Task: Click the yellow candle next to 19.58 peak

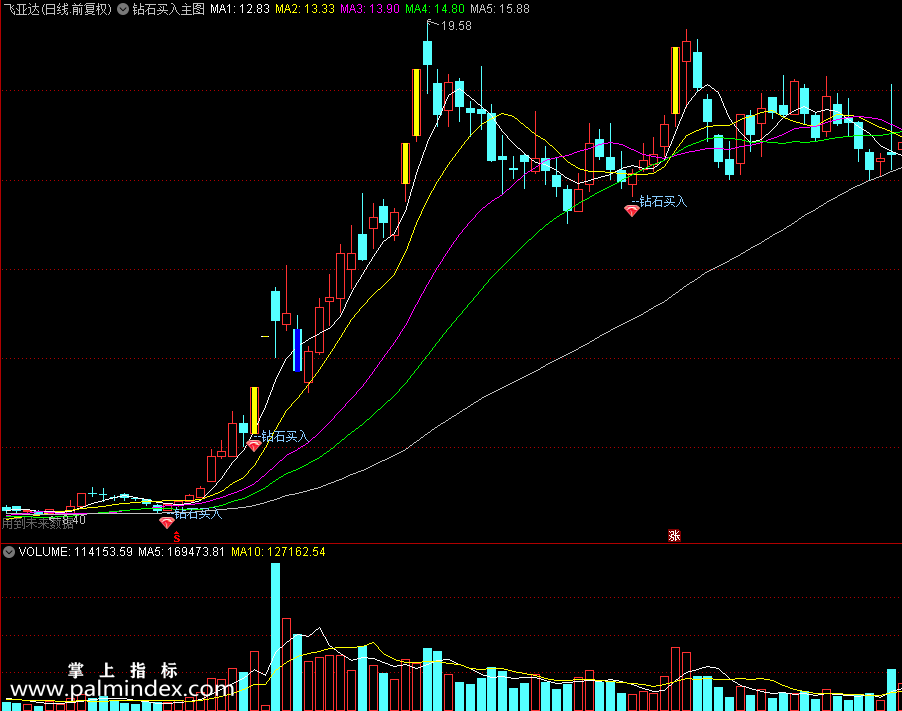Action: 416,102
